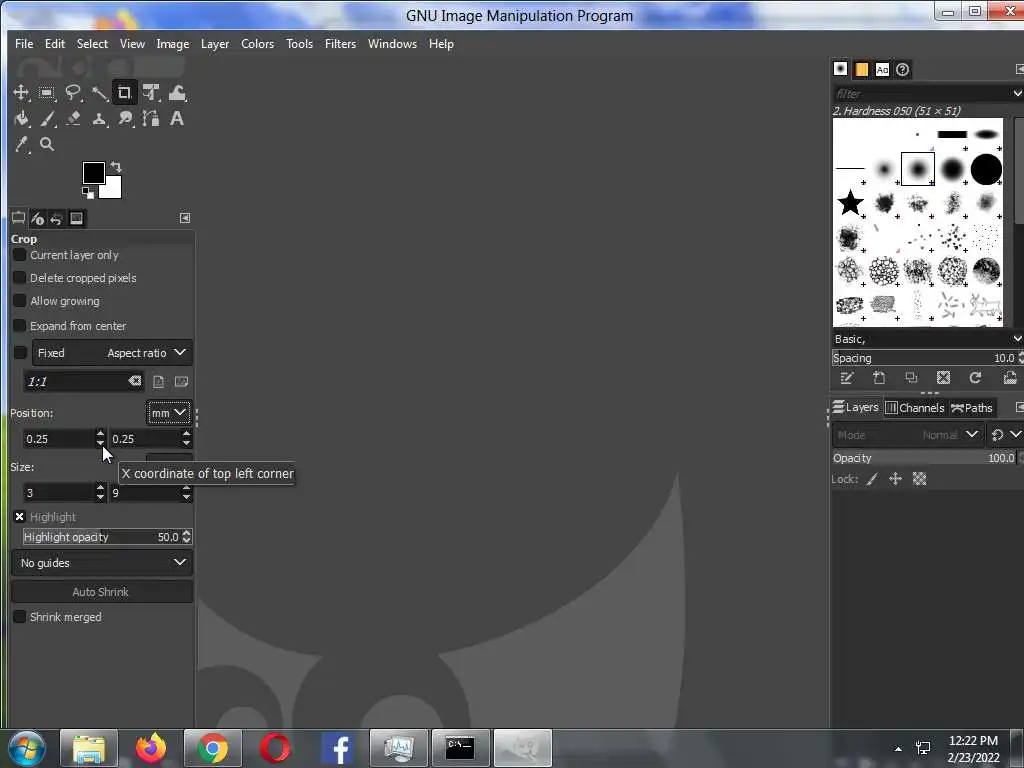Viewport: 1024px width, 768px height.
Task: Click the X position 0.25 field
Action: coord(59,439)
